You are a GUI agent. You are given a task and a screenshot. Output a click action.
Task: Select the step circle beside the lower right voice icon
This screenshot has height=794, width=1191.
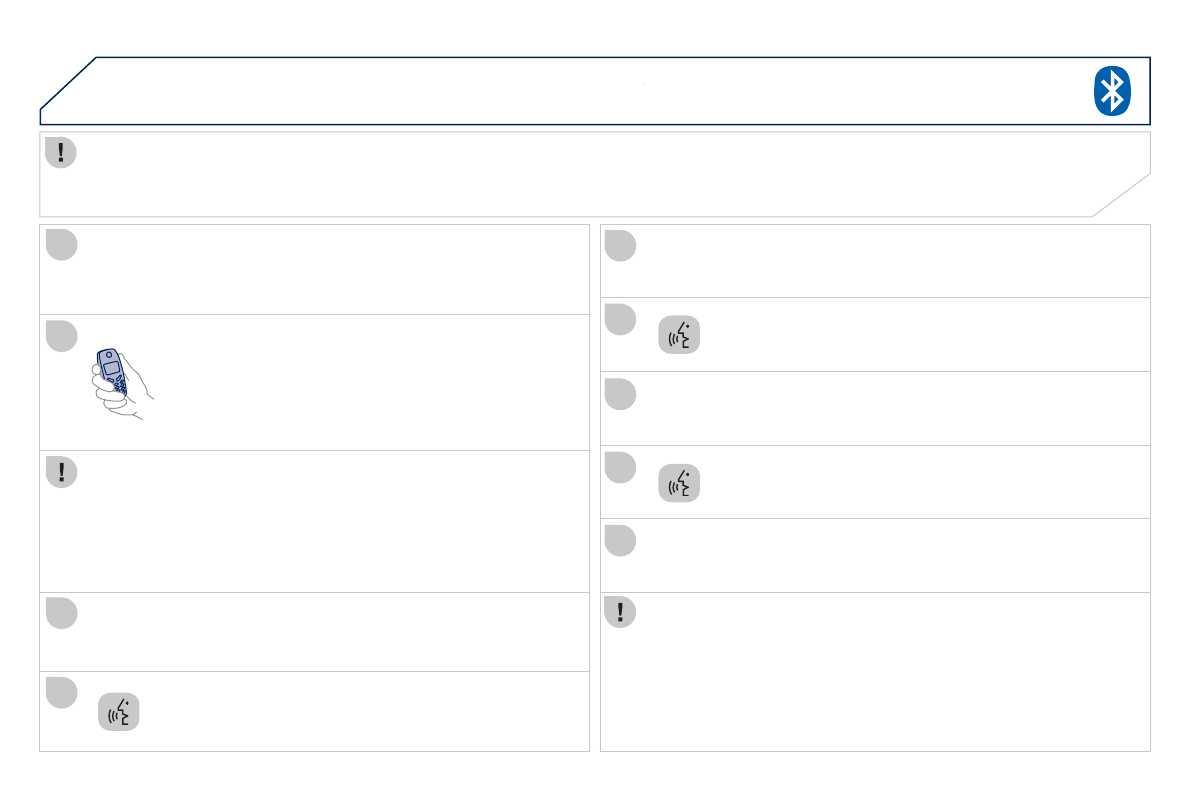(x=620, y=467)
